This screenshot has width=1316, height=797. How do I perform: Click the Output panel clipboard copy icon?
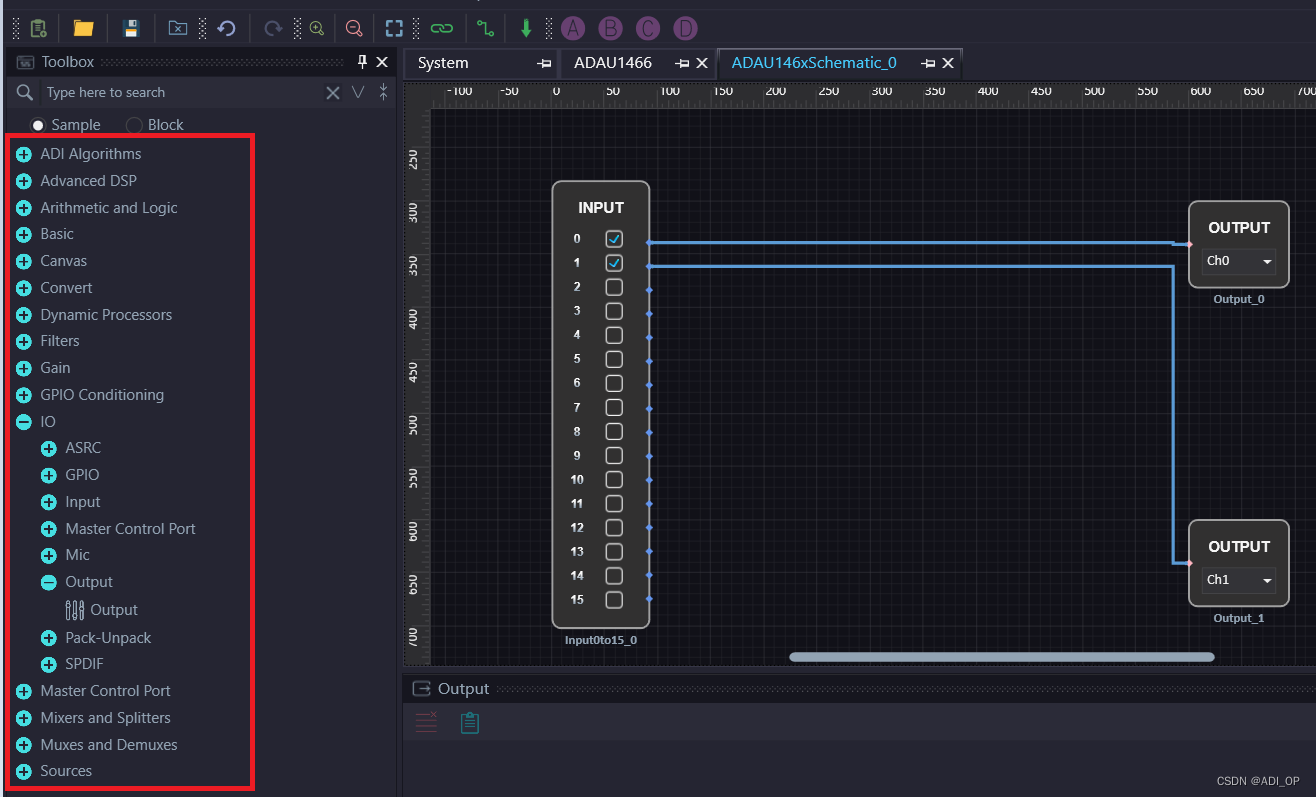[470, 722]
